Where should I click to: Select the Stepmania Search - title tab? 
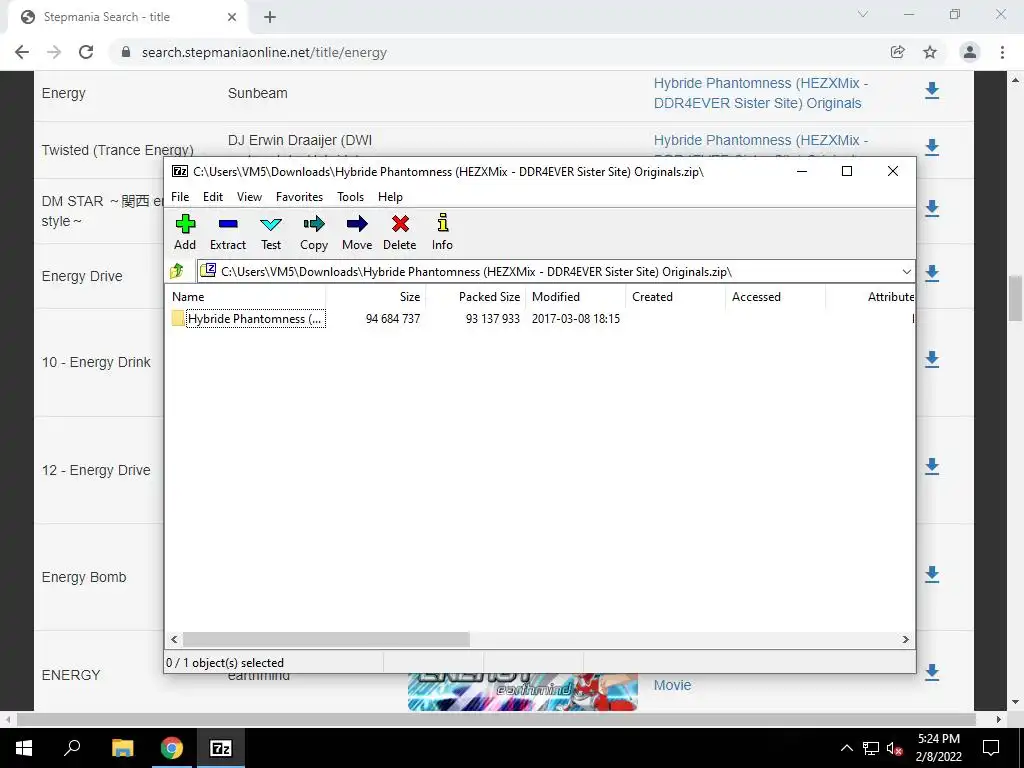pos(127,18)
